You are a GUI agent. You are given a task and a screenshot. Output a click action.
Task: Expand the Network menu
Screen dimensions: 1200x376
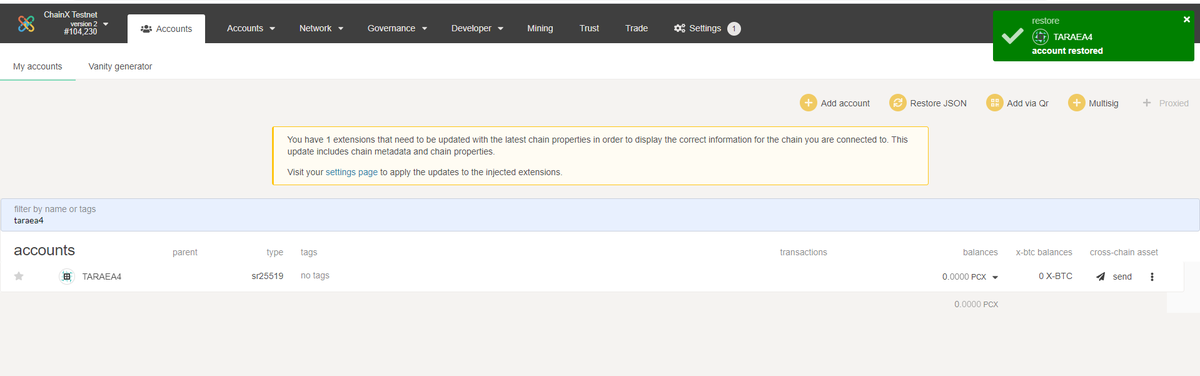pos(321,28)
